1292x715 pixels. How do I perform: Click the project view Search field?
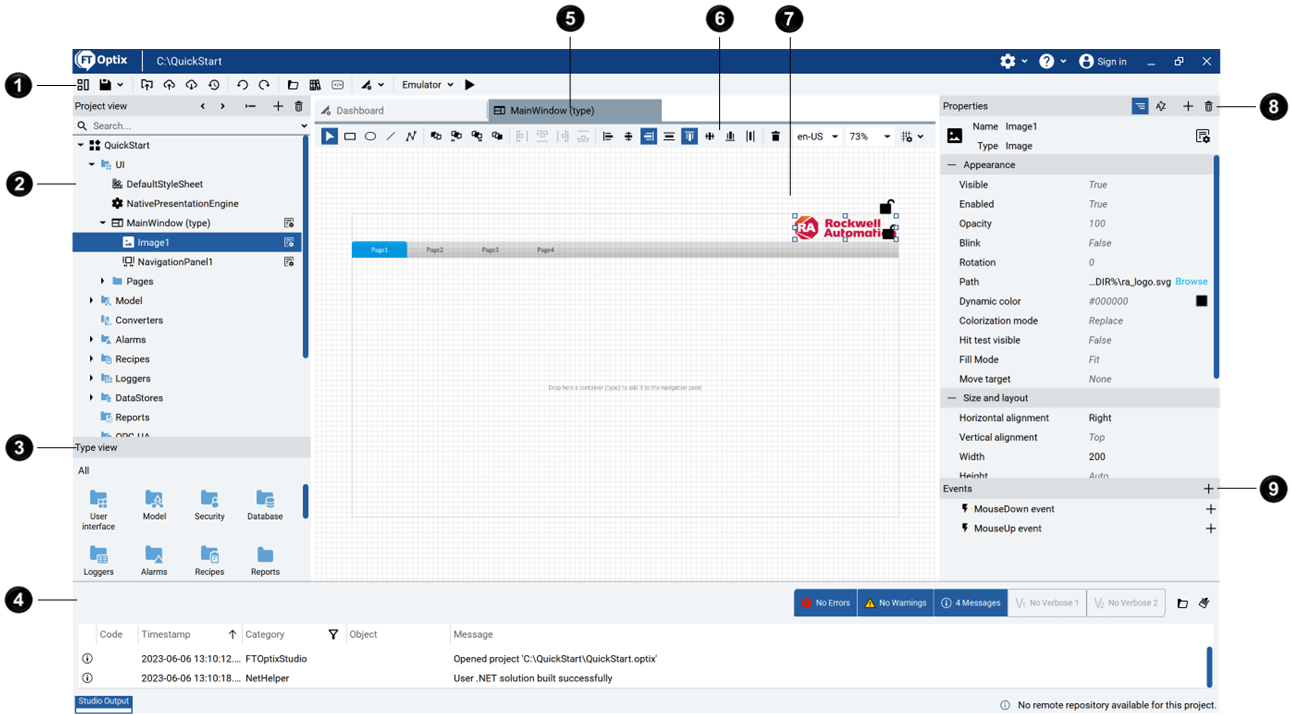click(x=190, y=126)
